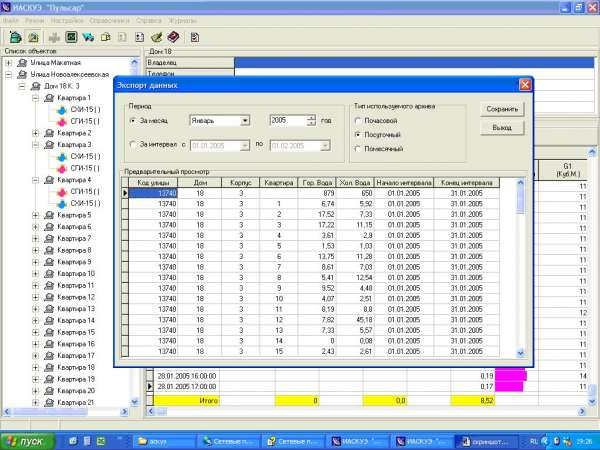This screenshot has width=600, height=450.
Task: Select the blue СХИ-15 meter under Квартира 4
Action: [x=78, y=203]
